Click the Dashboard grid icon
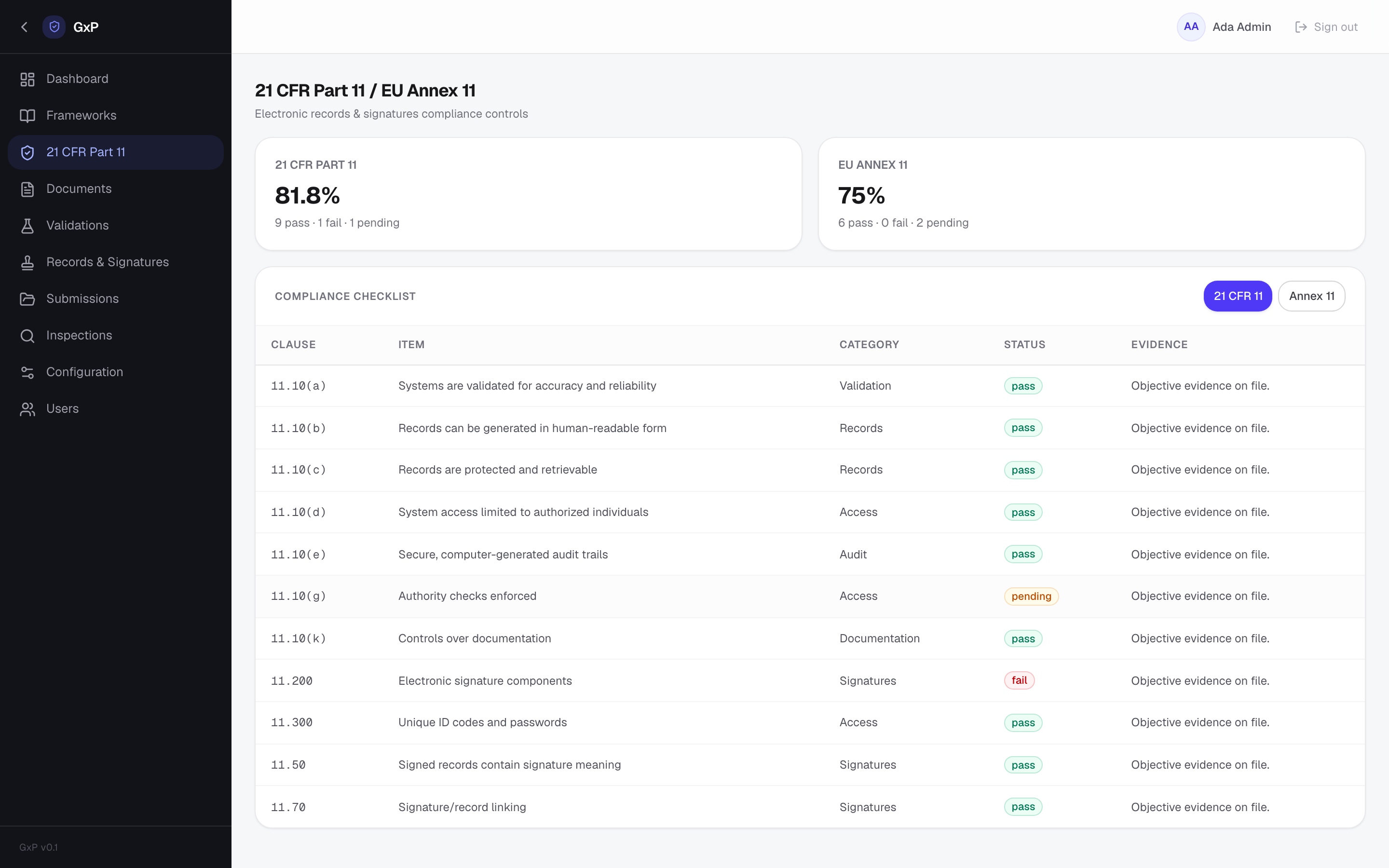The image size is (1389, 868). click(27, 79)
